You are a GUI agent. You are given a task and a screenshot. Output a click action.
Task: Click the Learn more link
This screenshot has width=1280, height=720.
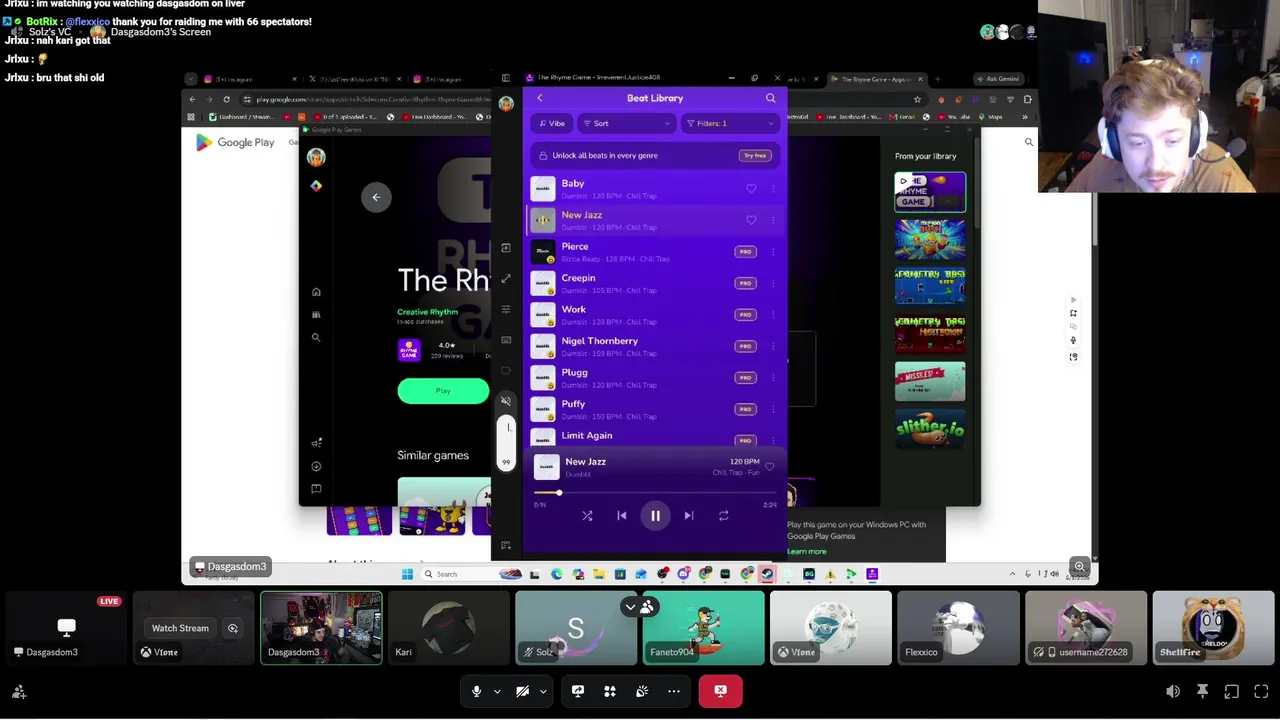click(807, 552)
